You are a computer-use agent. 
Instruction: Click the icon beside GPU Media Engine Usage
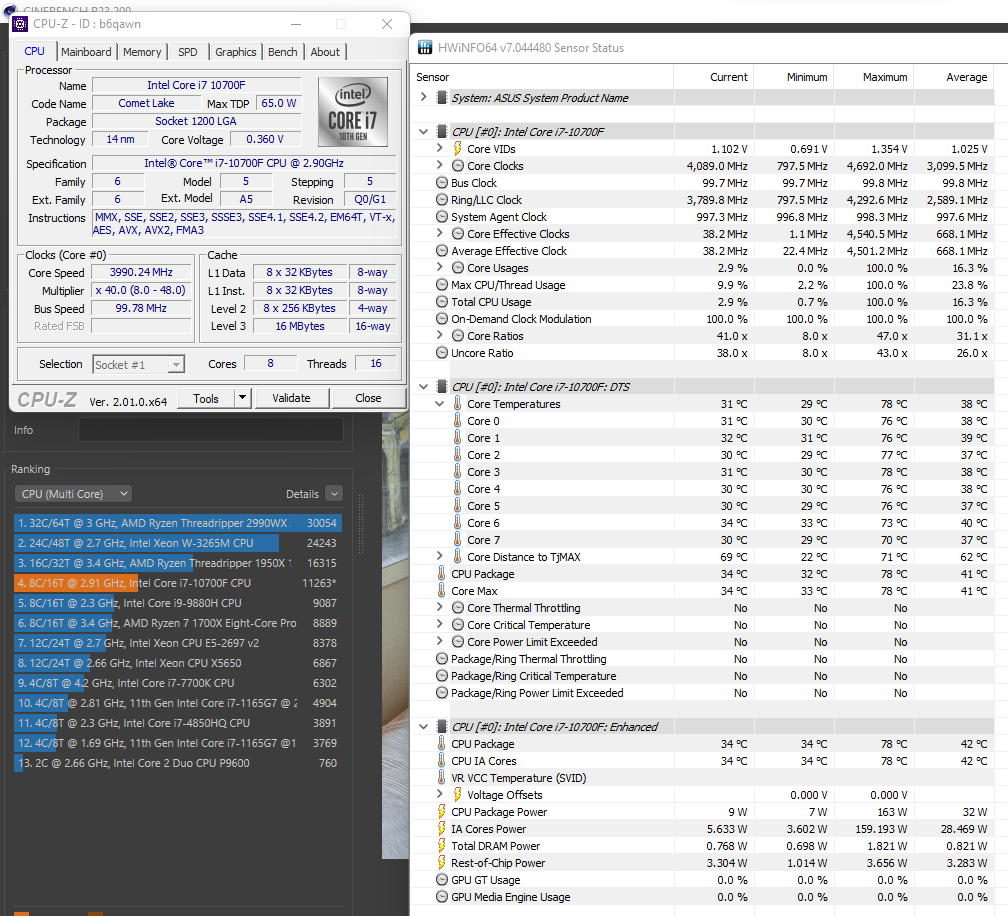pos(442,897)
